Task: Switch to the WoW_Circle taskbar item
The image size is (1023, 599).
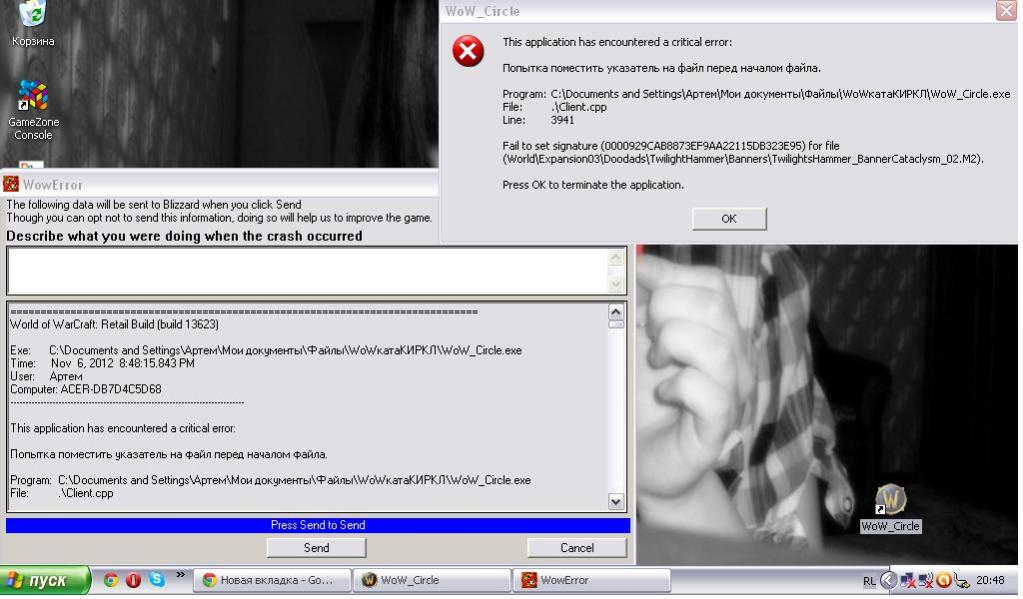Action: (x=431, y=580)
